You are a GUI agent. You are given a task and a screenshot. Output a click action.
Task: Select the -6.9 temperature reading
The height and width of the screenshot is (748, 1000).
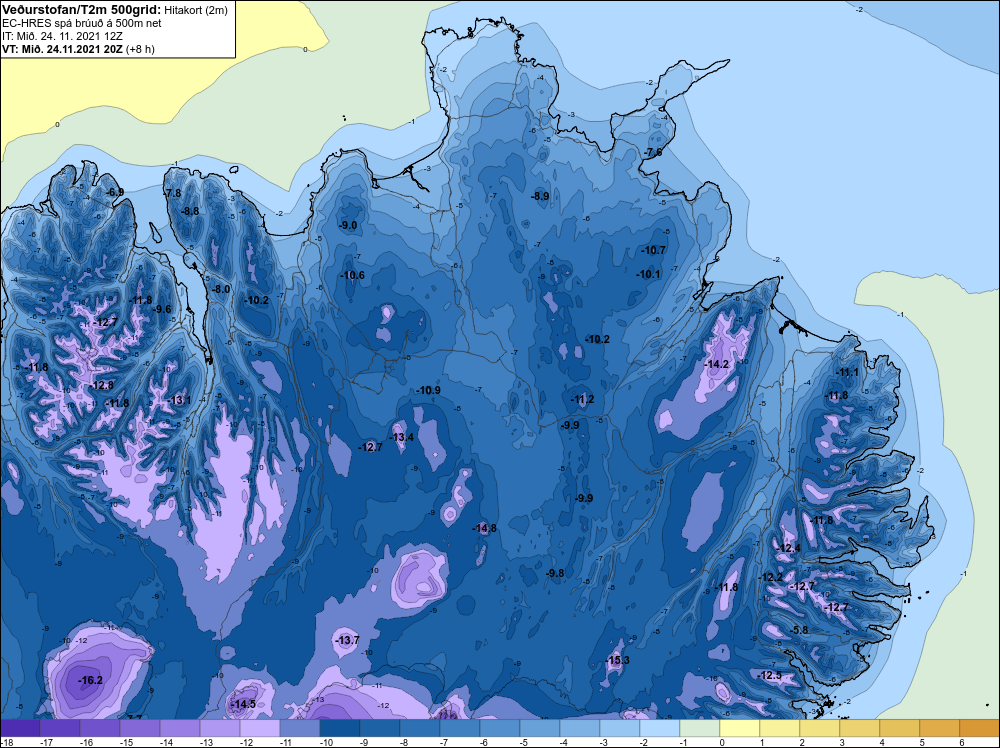[x=115, y=192]
